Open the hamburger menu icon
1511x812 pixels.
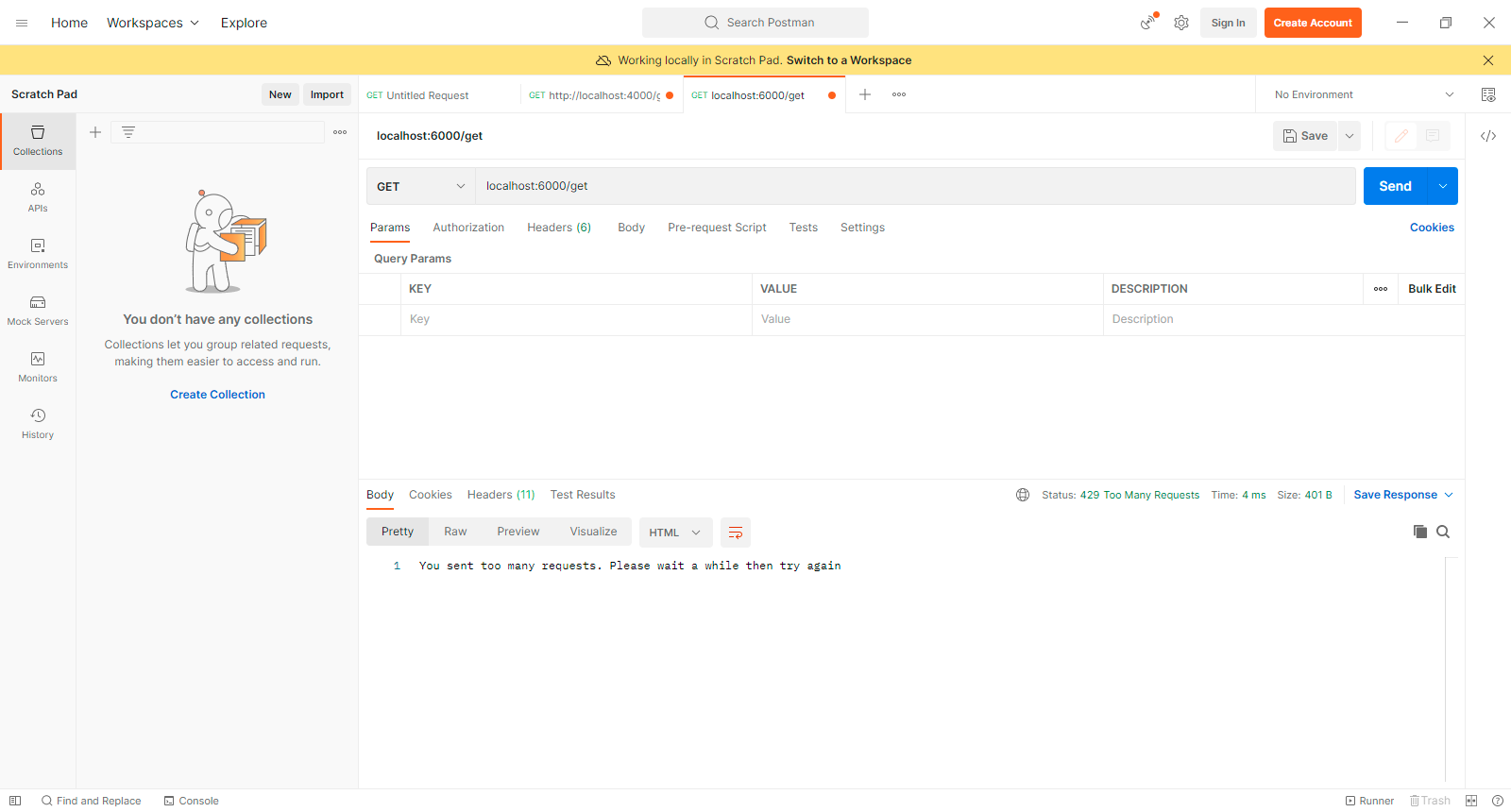pos(22,23)
